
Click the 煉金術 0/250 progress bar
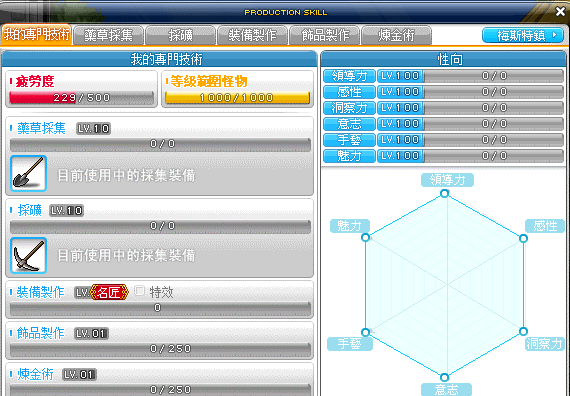(x=160, y=390)
